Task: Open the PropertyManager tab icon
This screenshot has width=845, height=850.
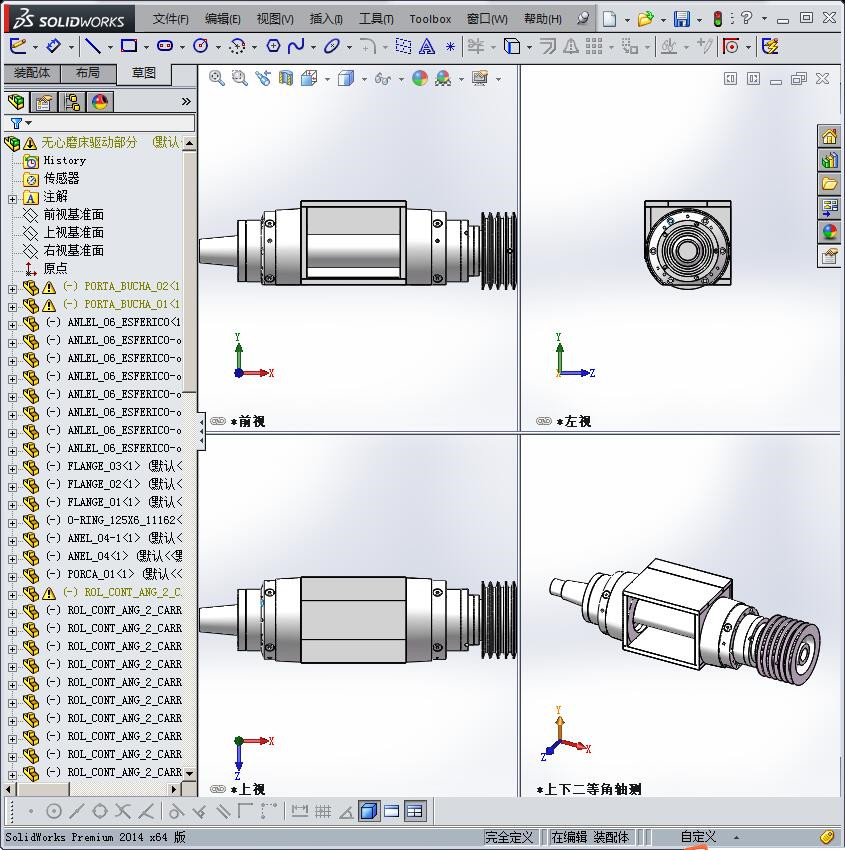Action: point(44,102)
